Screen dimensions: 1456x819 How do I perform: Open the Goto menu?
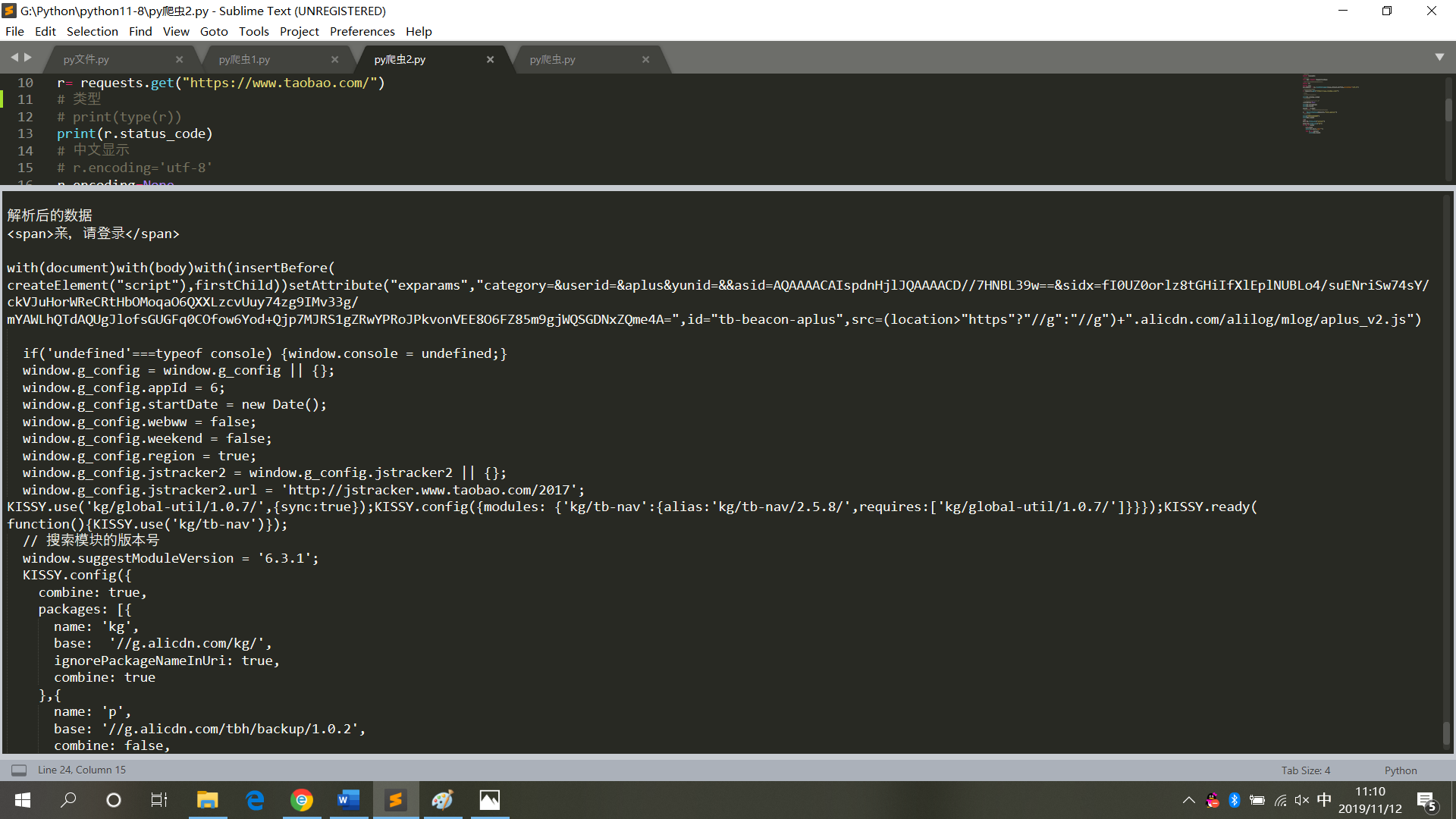(213, 31)
